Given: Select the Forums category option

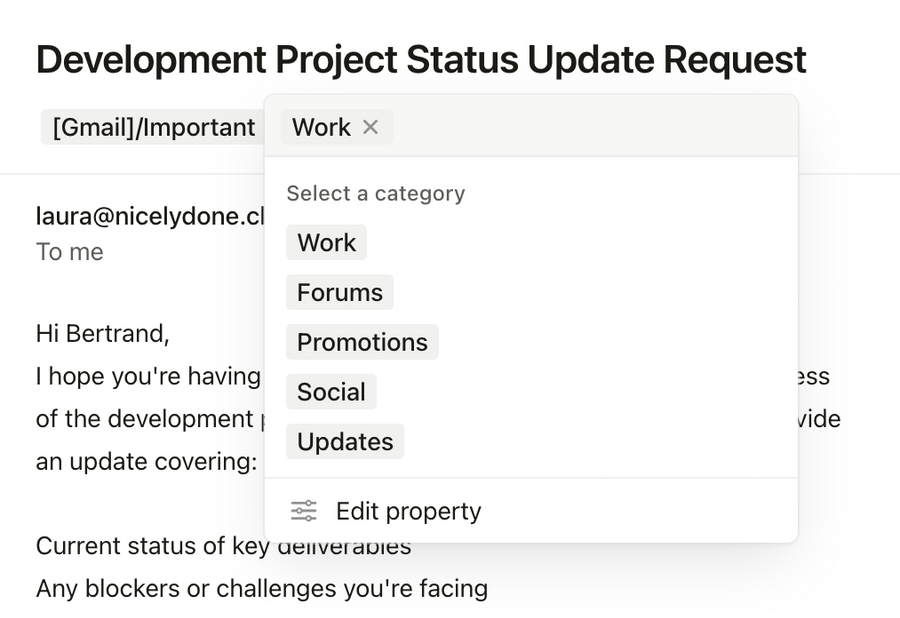Looking at the screenshot, I should pos(339,292).
